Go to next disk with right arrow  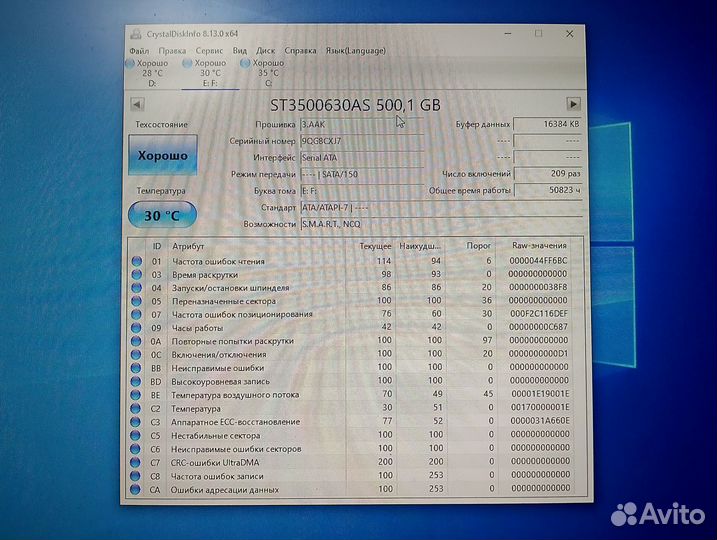573,104
